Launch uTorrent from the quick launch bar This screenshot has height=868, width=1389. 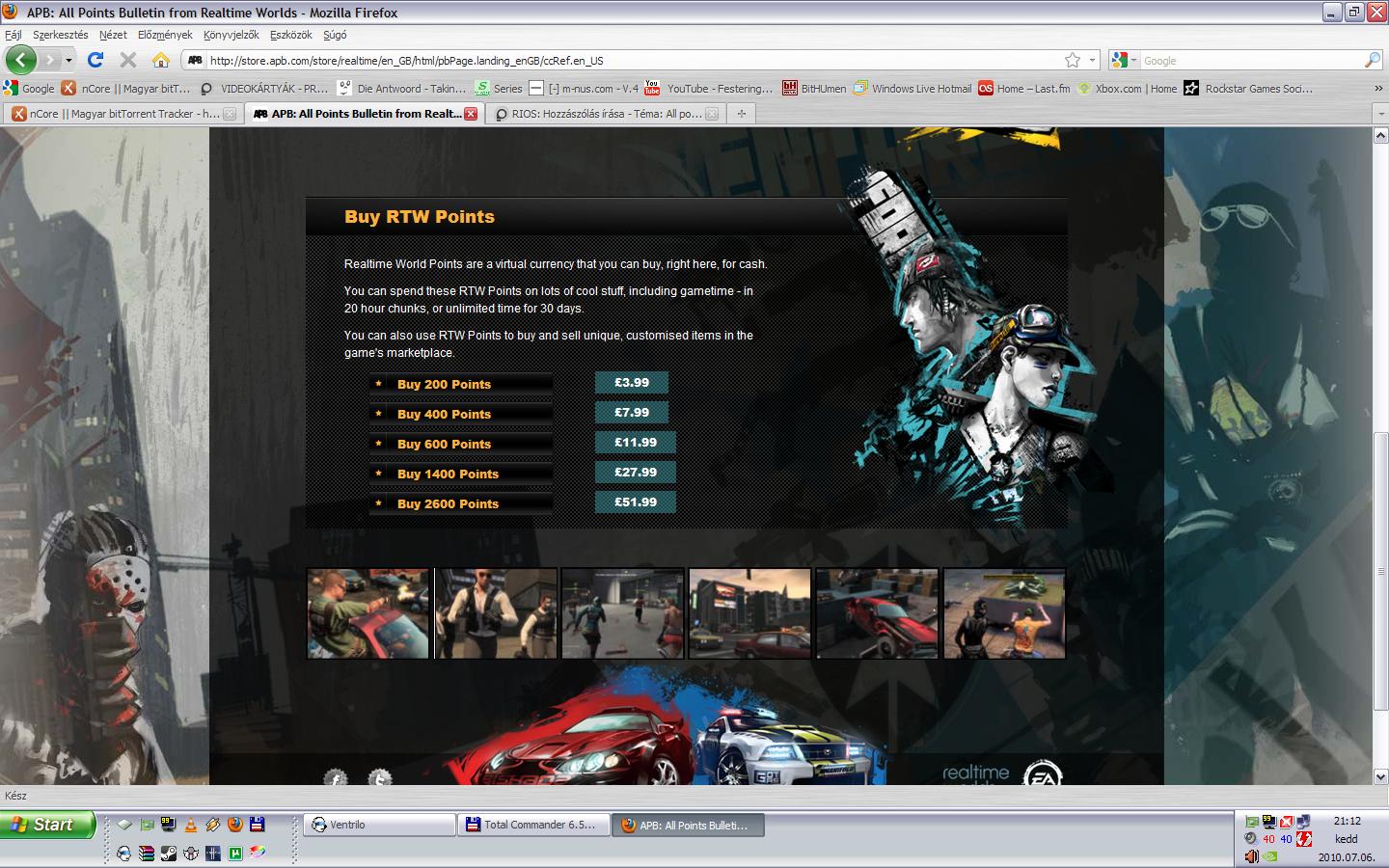pyautogui.click(x=234, y=854)
